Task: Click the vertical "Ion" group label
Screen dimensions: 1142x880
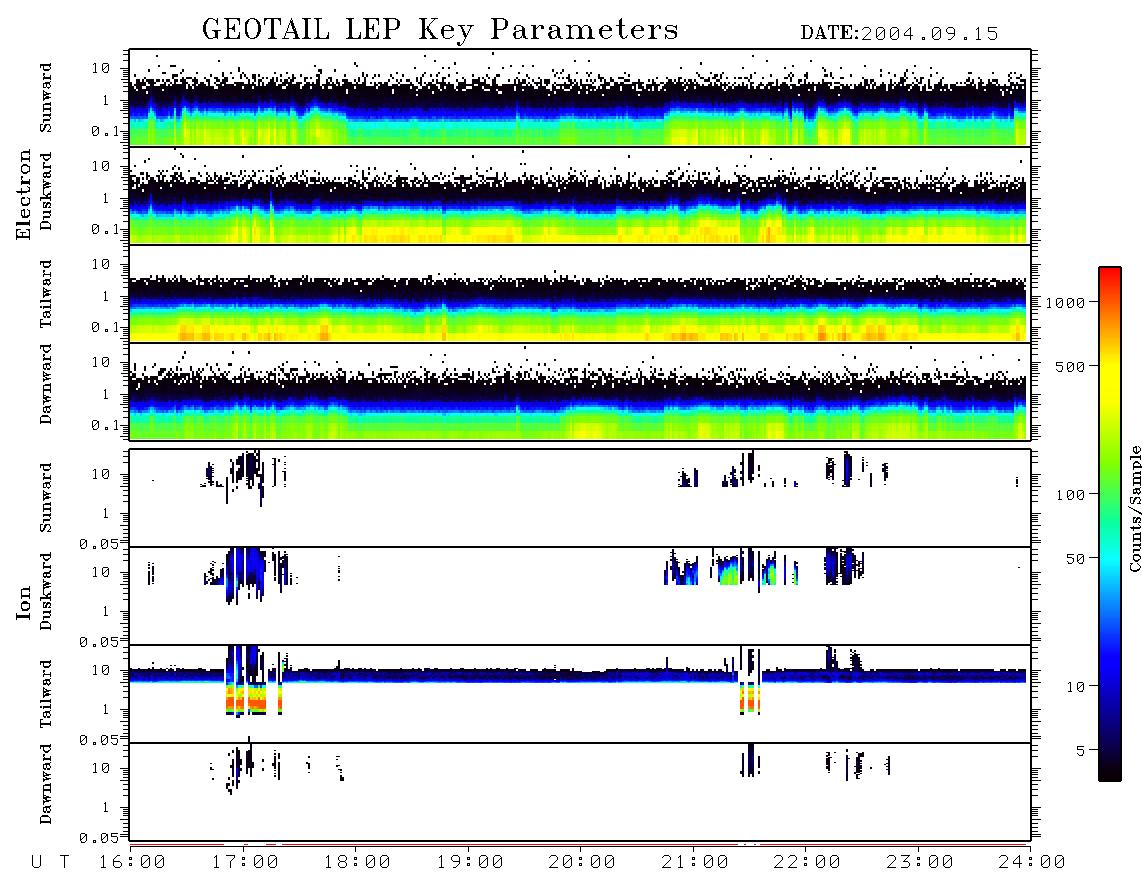Action: (x=24, y=602)
